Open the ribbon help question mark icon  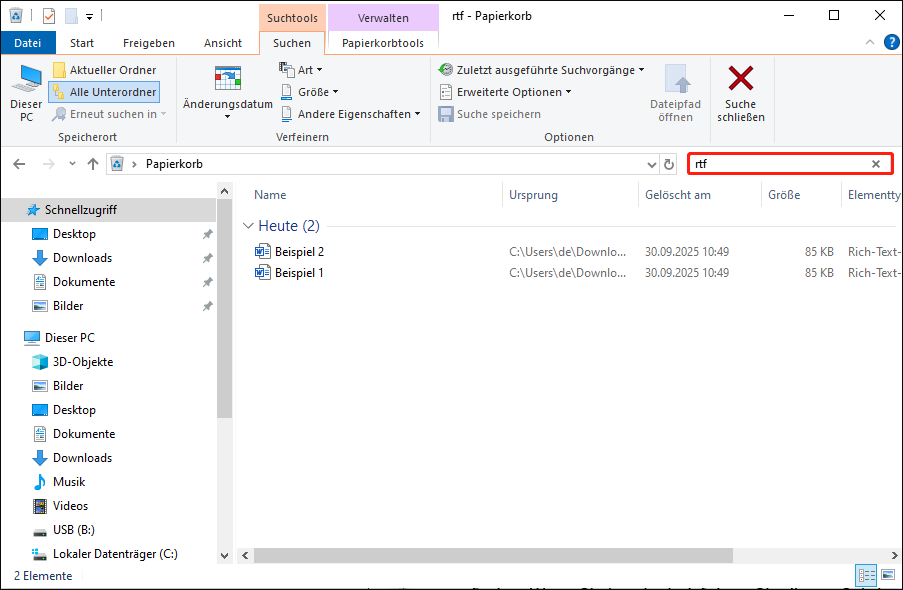889,43
